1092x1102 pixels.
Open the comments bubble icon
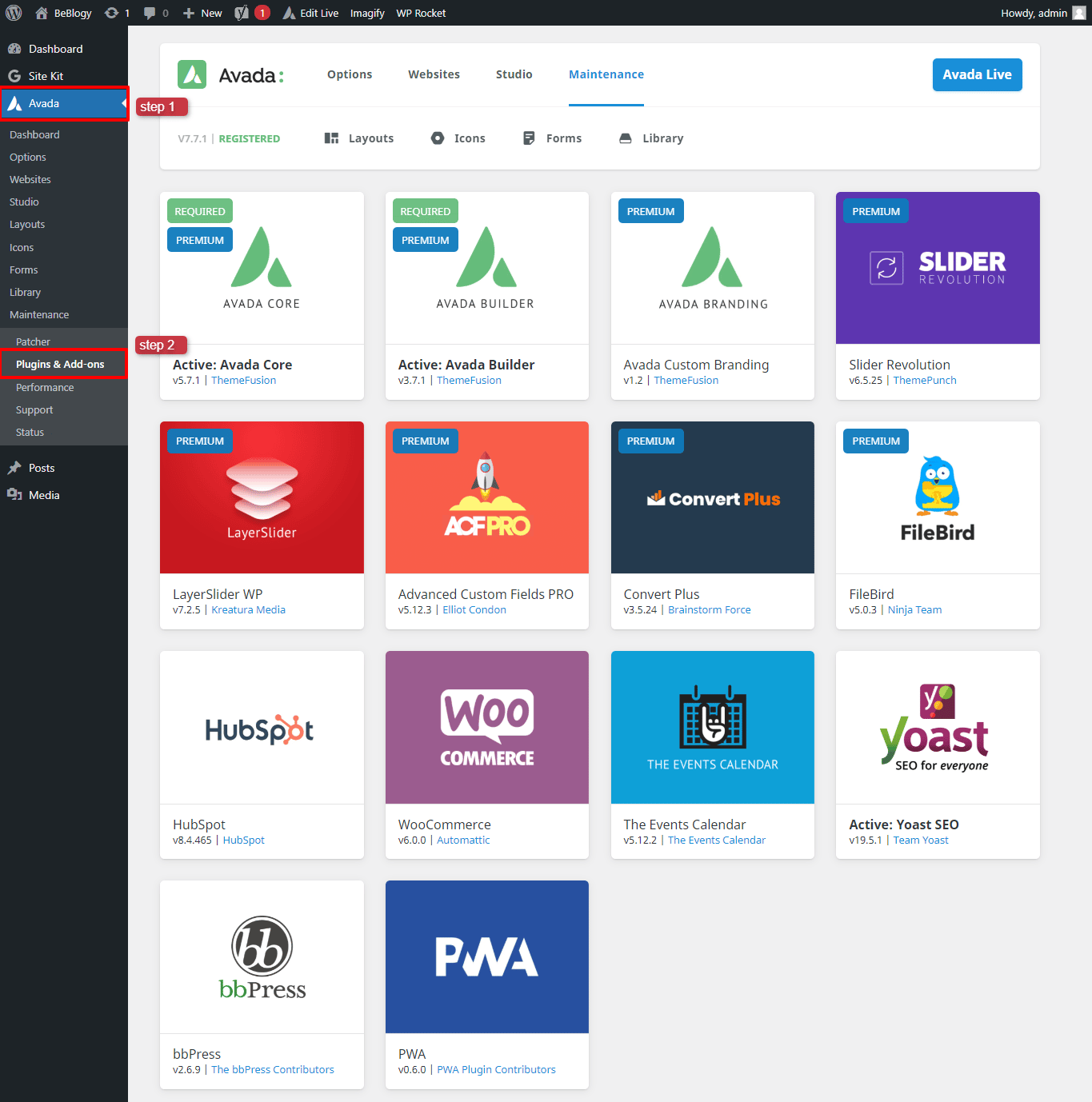tap(150, 13)
